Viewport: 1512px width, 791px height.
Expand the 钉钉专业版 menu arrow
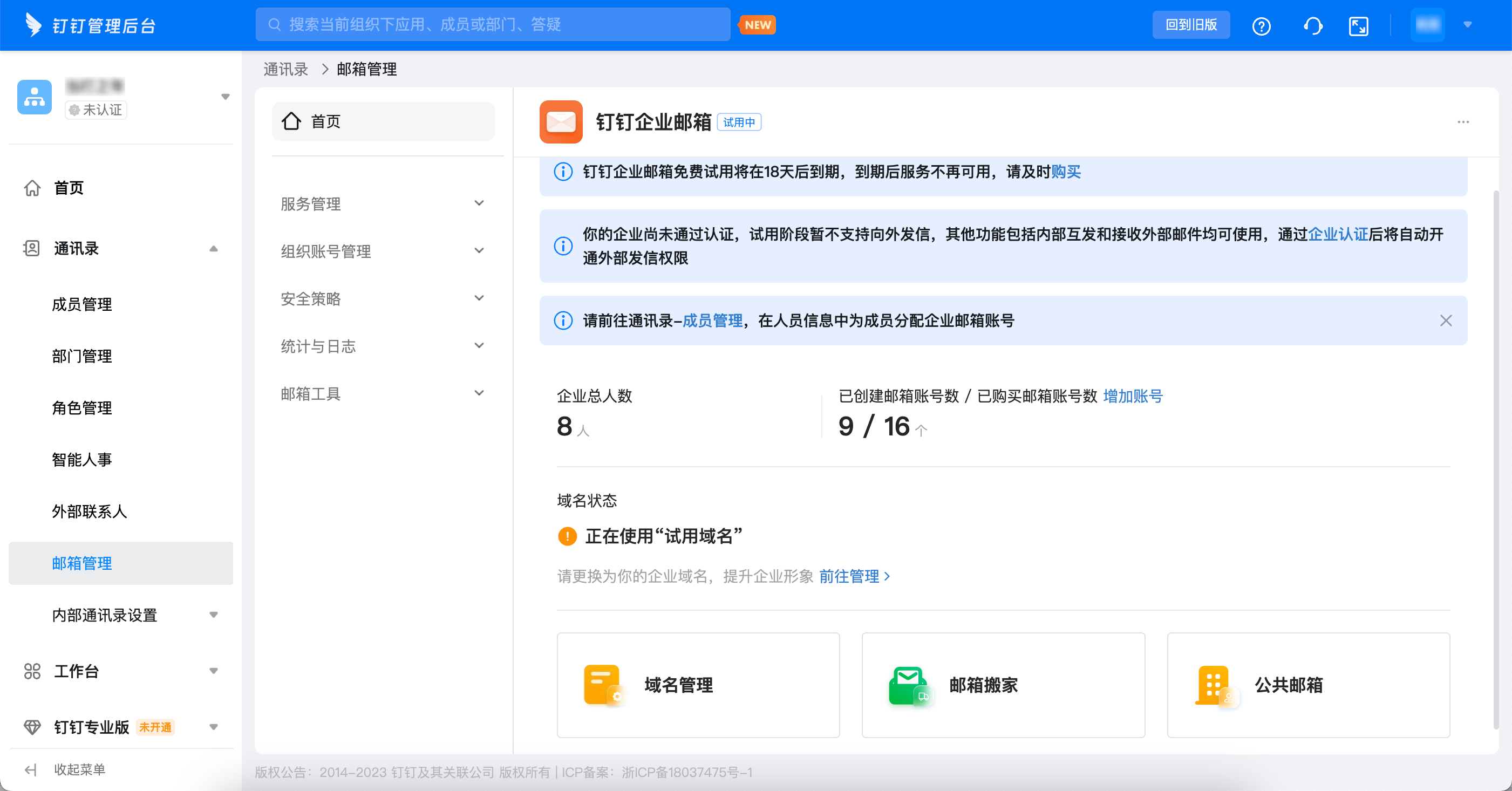(214, 727)
